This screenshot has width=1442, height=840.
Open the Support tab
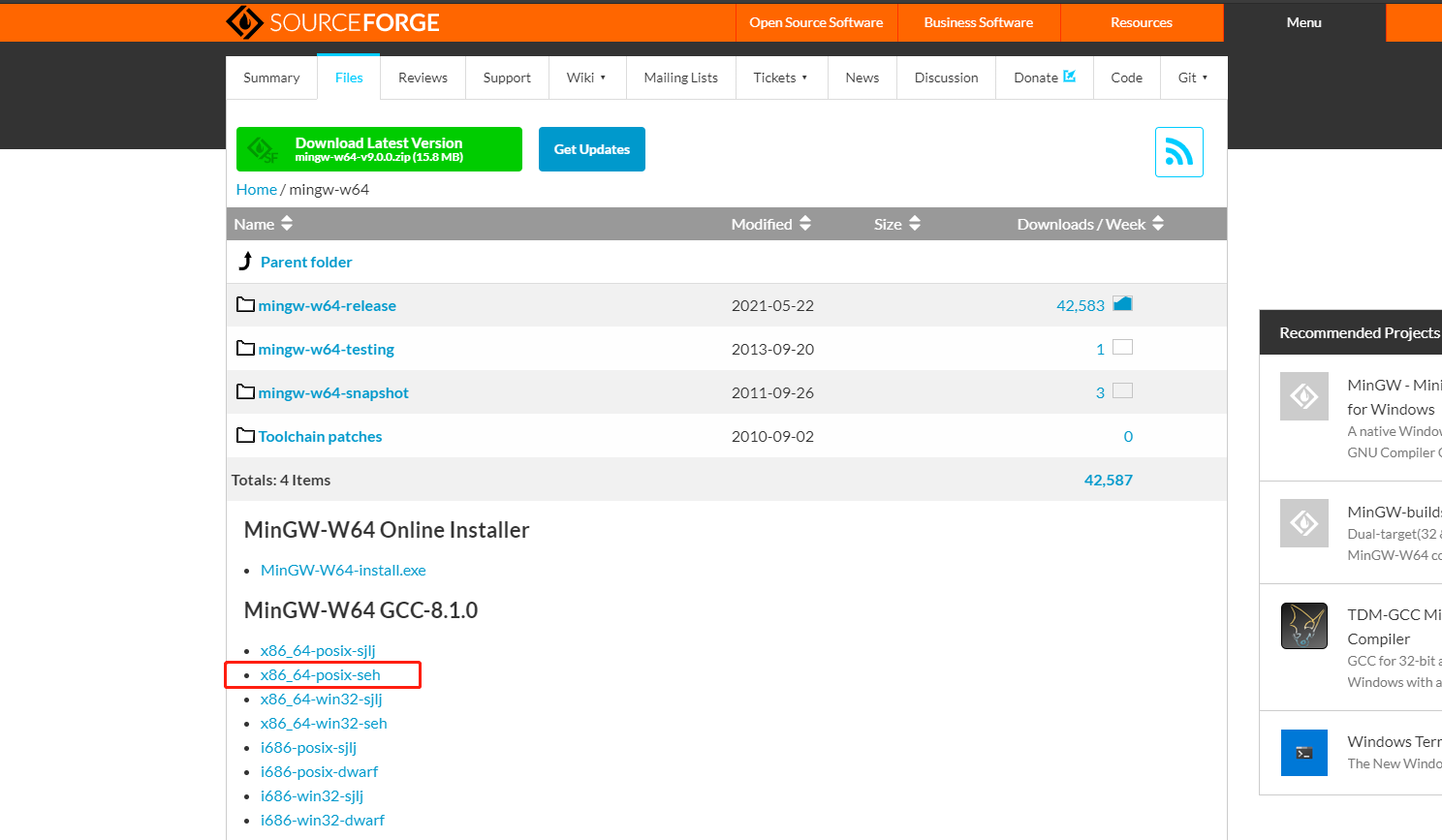point(507,78)
